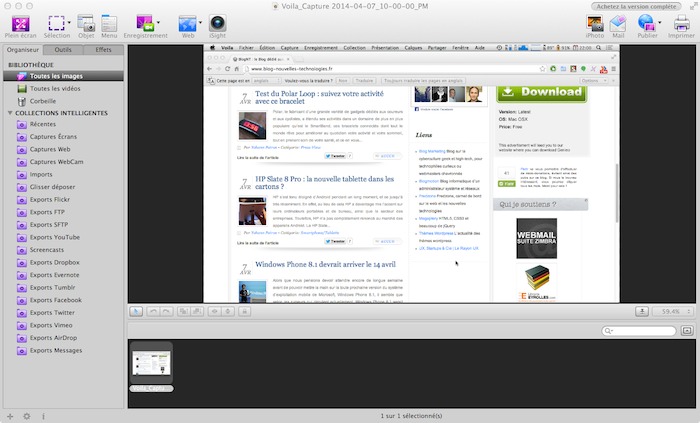Choose the Objet capture tool
This screenshot has width=700, height=423.
coord(86,23)
